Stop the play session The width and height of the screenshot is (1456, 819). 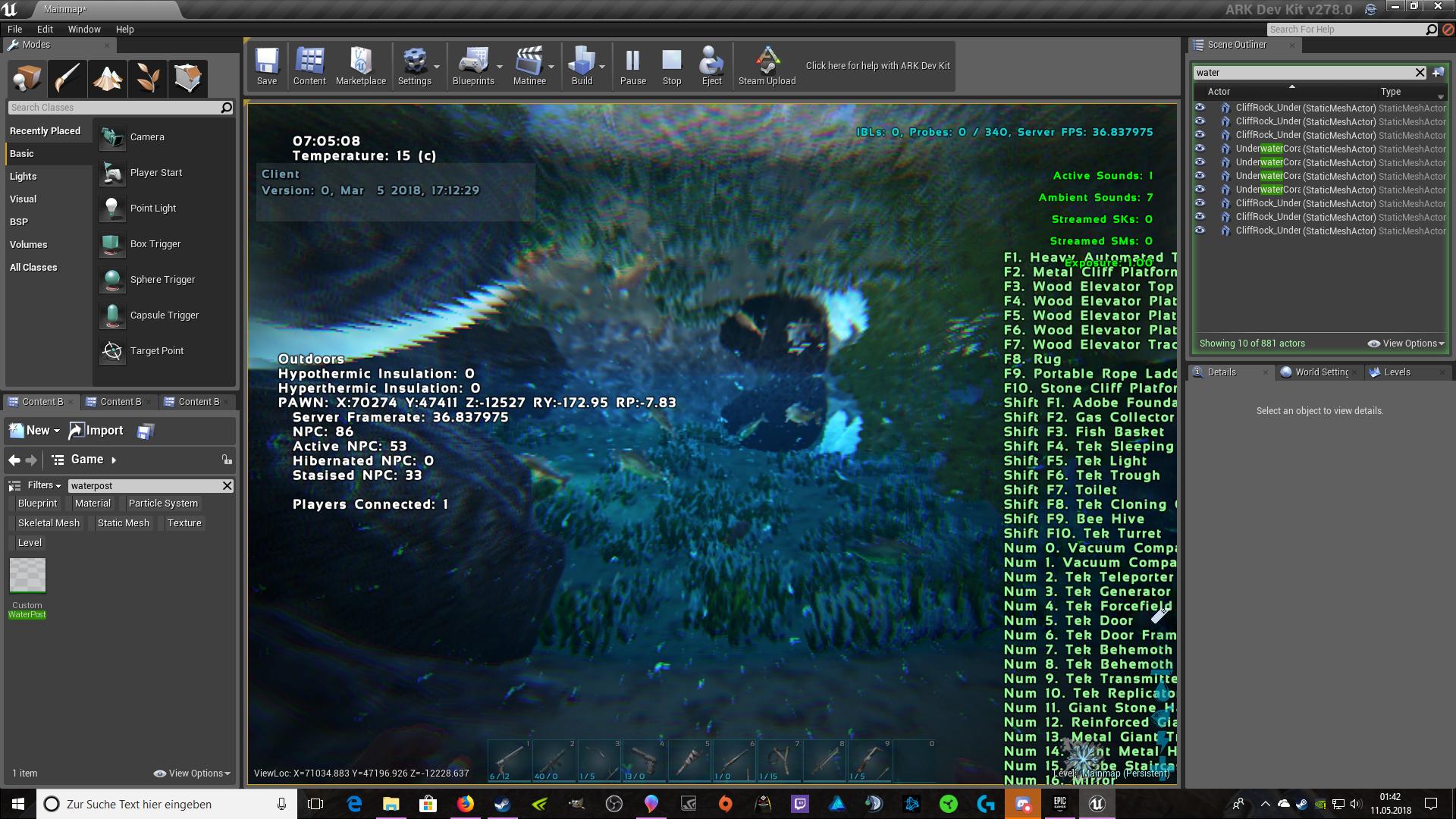tap(672, 67)
